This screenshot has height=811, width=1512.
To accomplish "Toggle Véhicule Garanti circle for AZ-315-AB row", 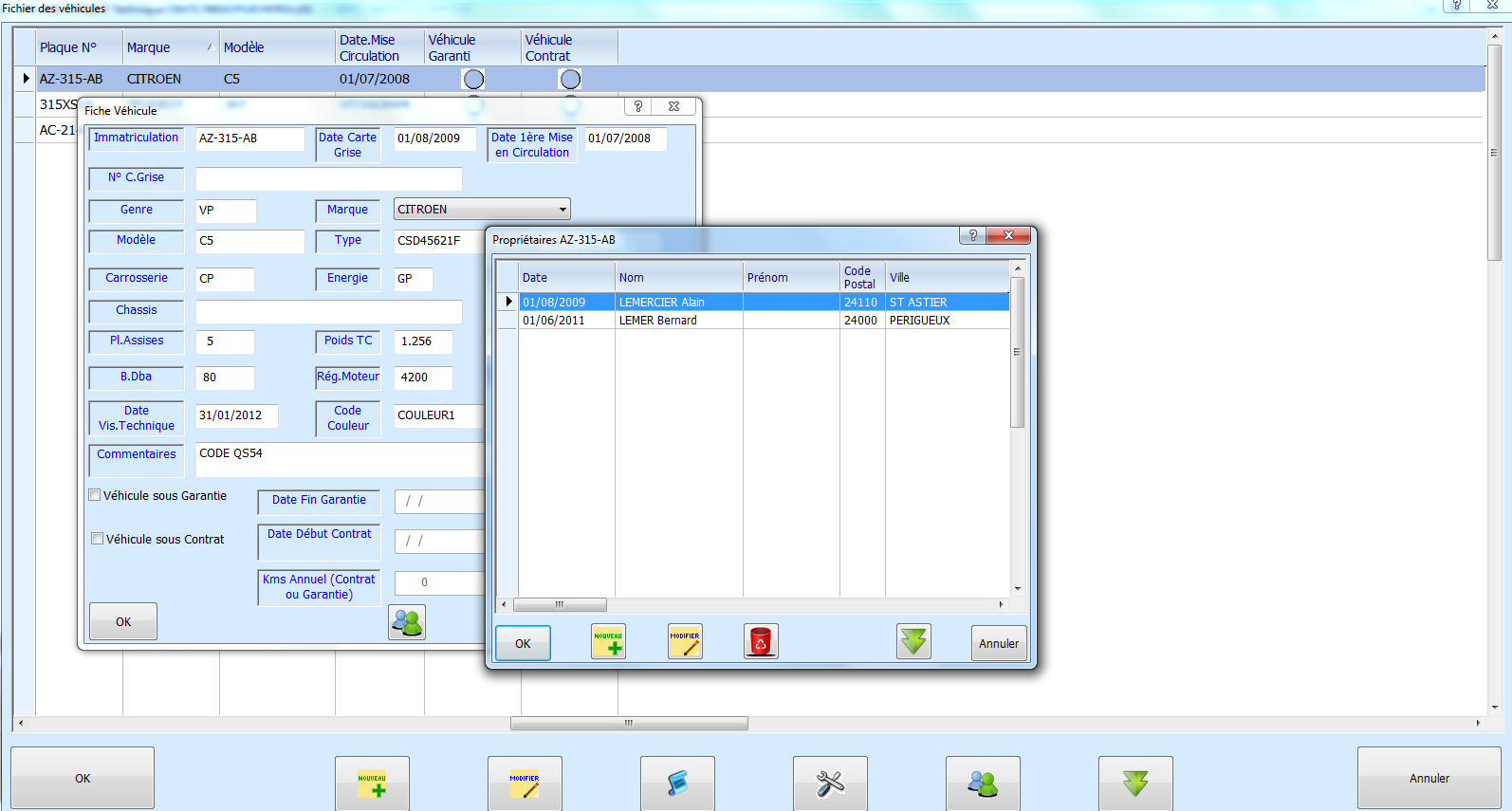I will [473, 79].
